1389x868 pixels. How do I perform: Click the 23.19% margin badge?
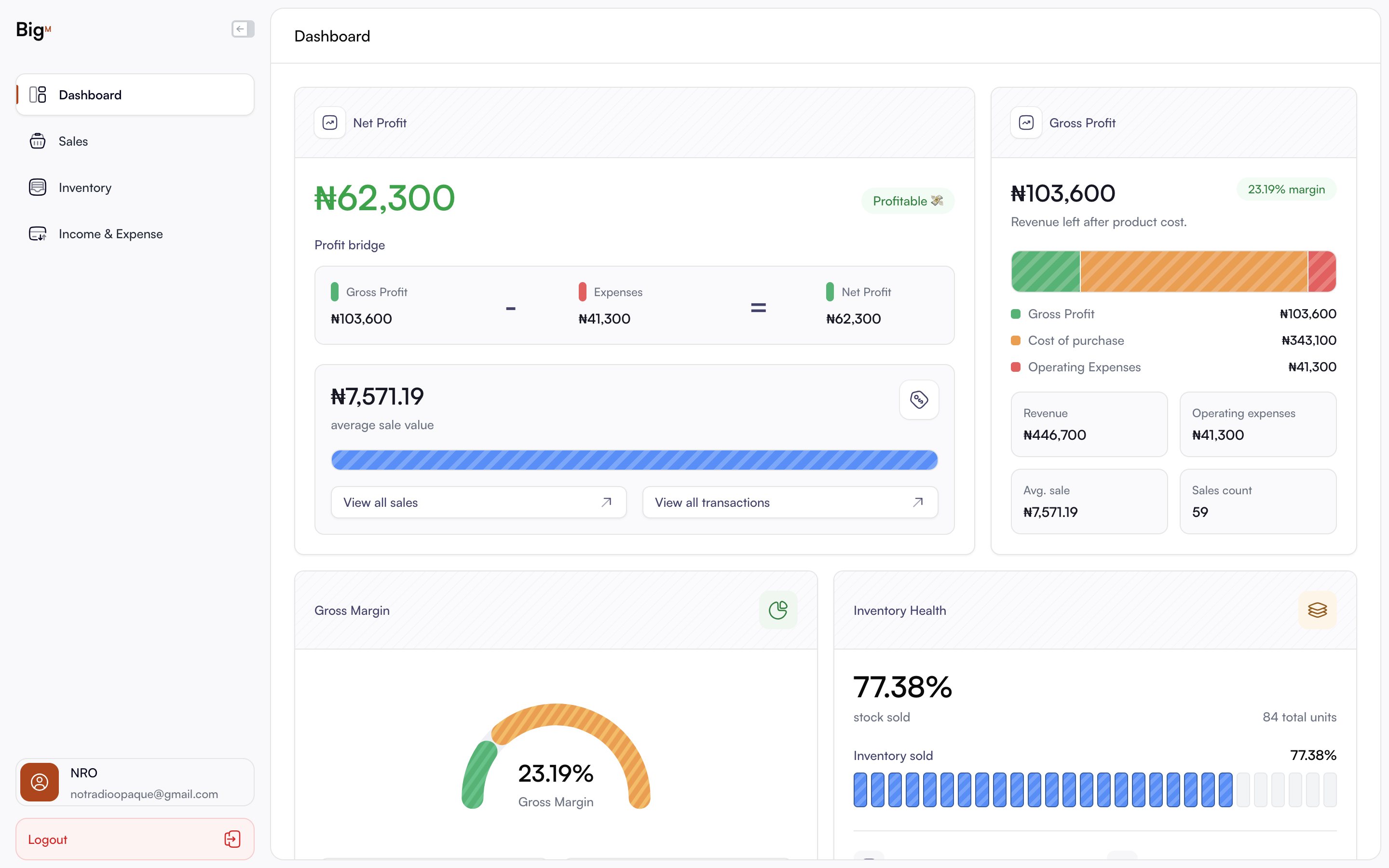coord(1286,190)
